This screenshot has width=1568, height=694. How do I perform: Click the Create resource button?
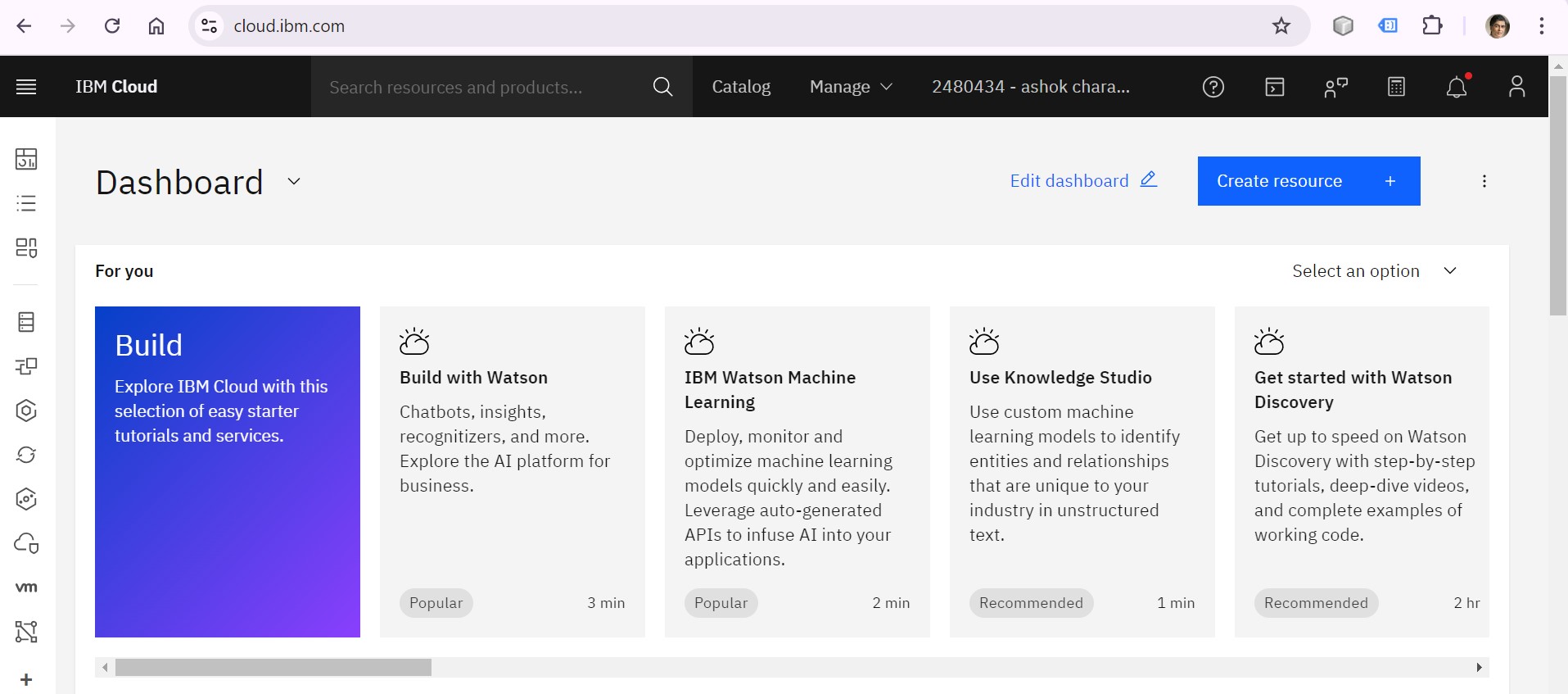tap(1308, 181)
